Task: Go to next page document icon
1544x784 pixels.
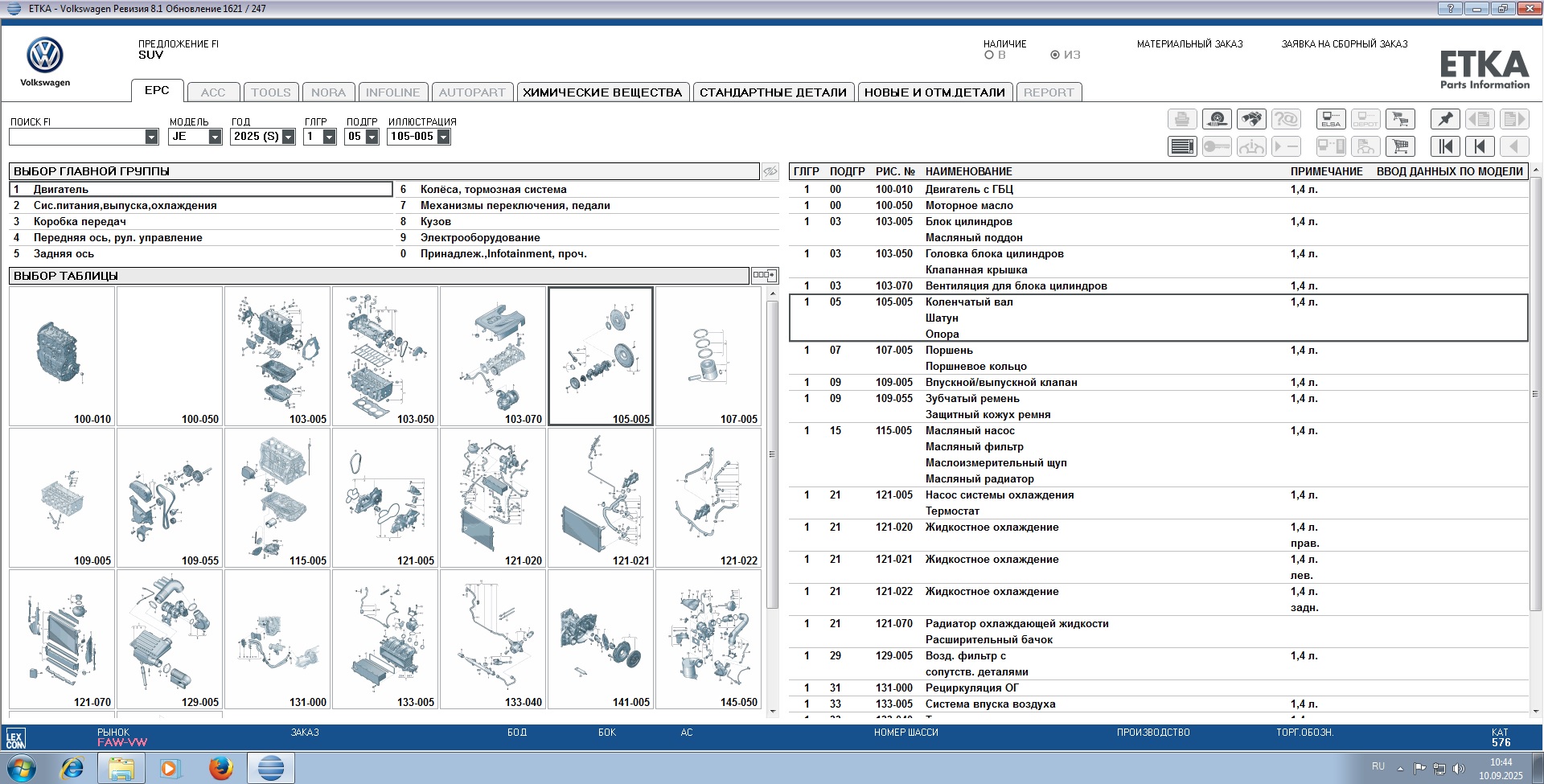Action: [1514, 120]
